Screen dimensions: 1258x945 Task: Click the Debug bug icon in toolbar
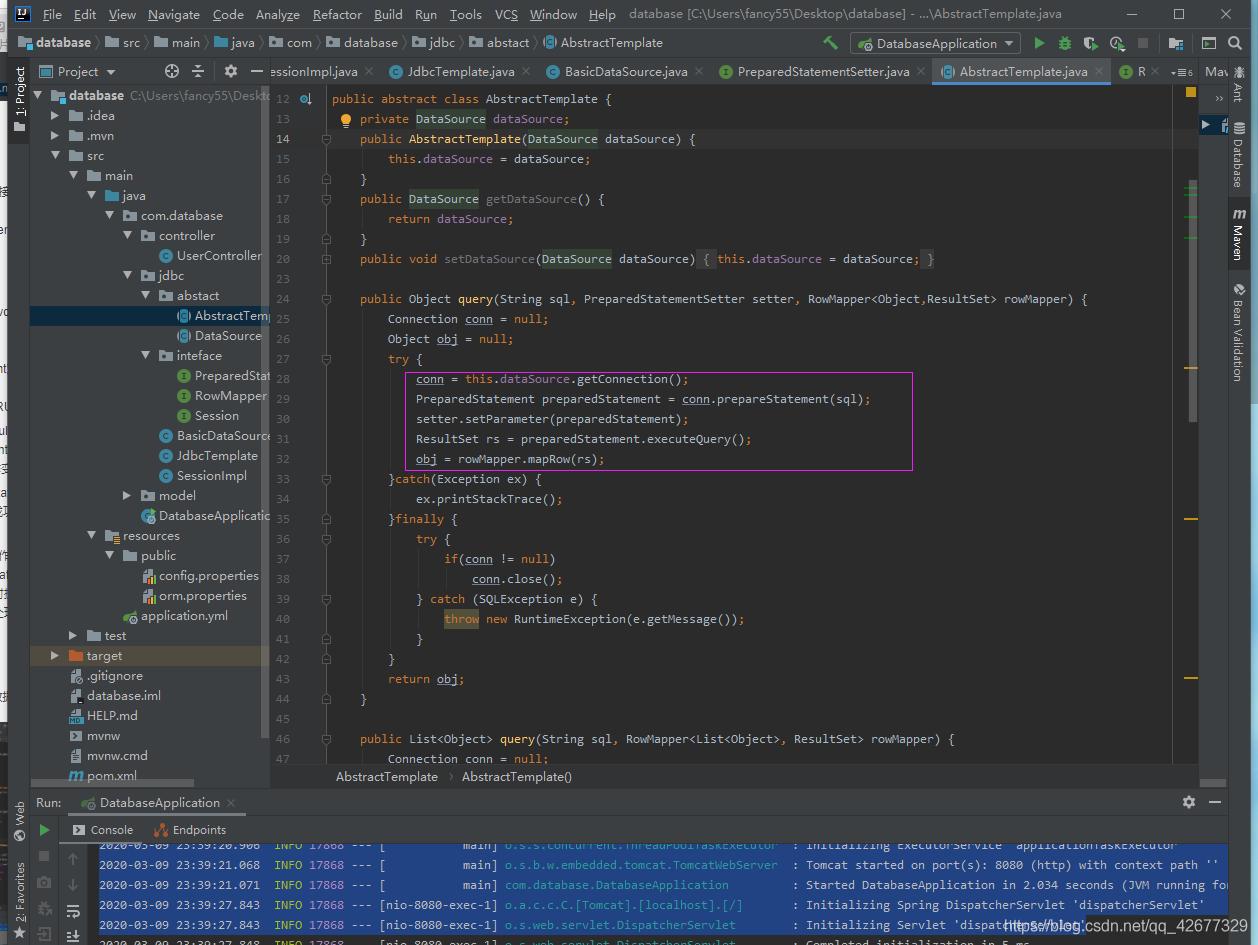pyautogui.click(x=1065, y=43)
